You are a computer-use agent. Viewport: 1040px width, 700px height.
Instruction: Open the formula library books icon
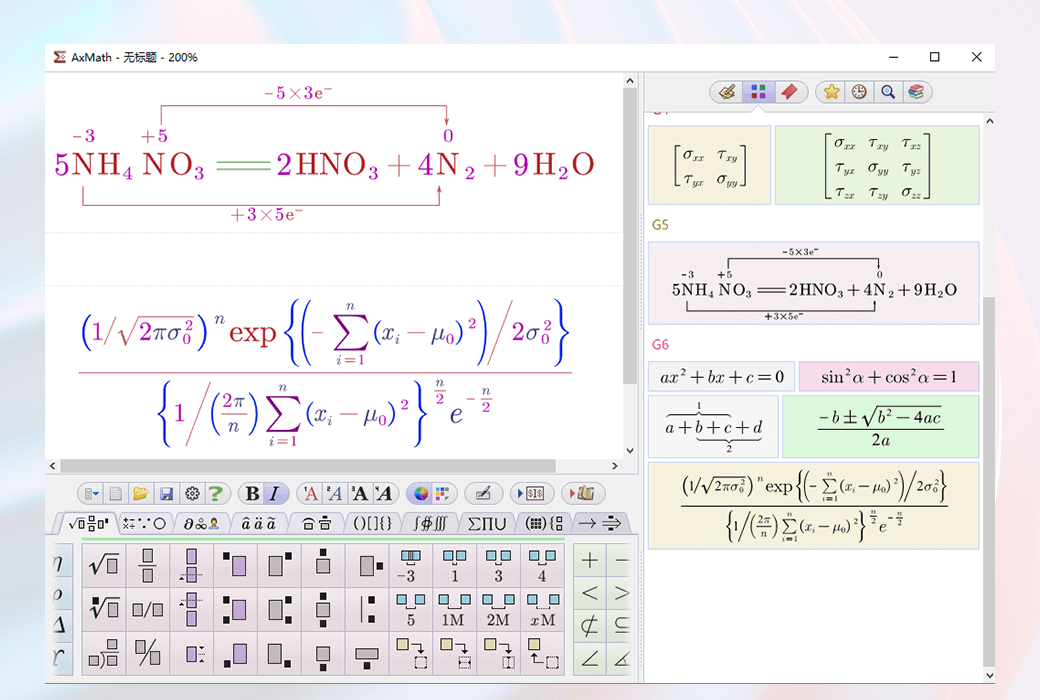click(x=915, y=91)
